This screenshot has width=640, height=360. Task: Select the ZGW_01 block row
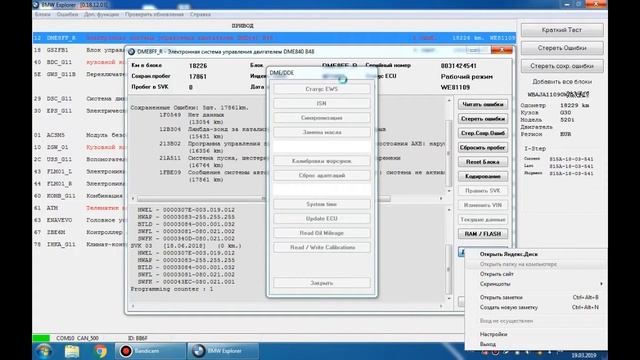click(x=79, y=147)
